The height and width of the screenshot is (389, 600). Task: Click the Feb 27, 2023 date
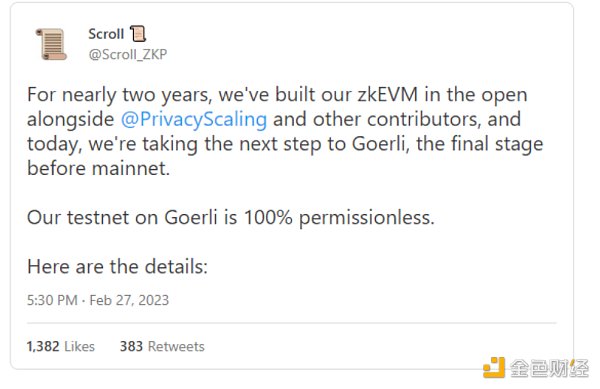[129, 300]
